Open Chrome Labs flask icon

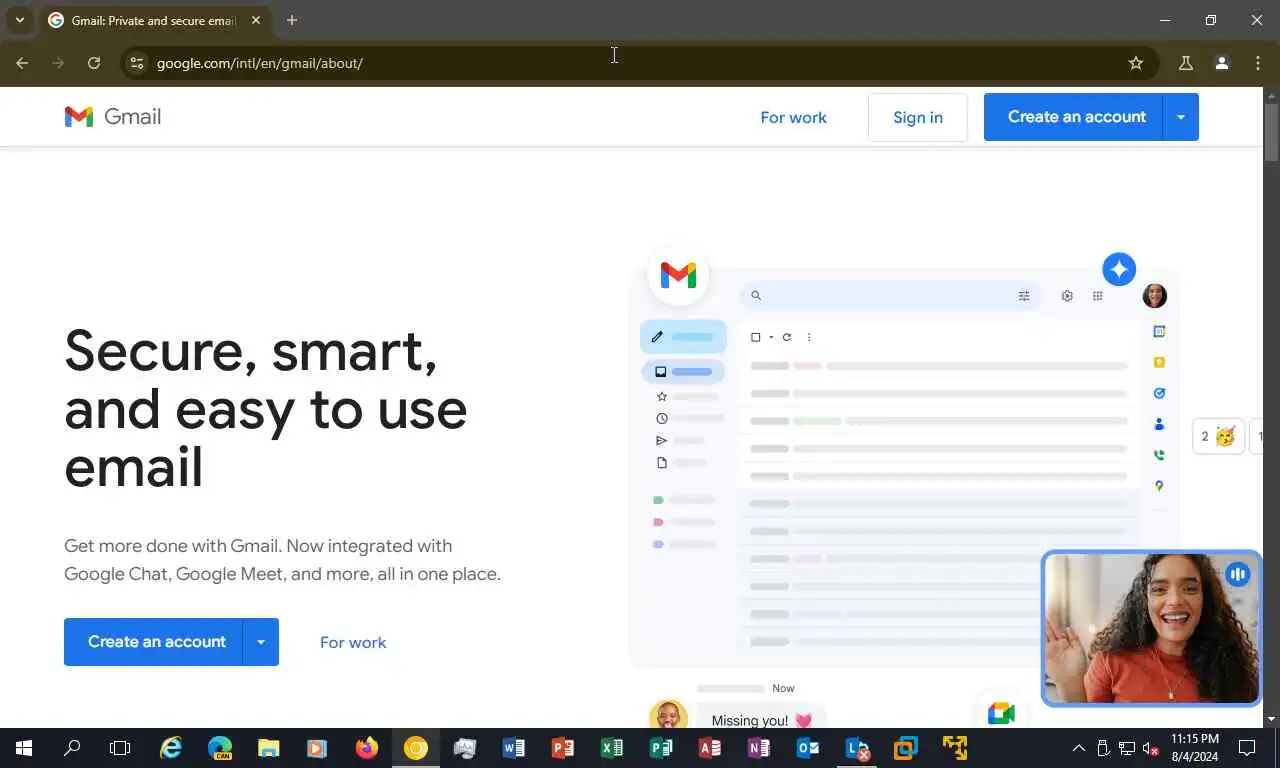pyautogui.click(x=1186, y=63)
